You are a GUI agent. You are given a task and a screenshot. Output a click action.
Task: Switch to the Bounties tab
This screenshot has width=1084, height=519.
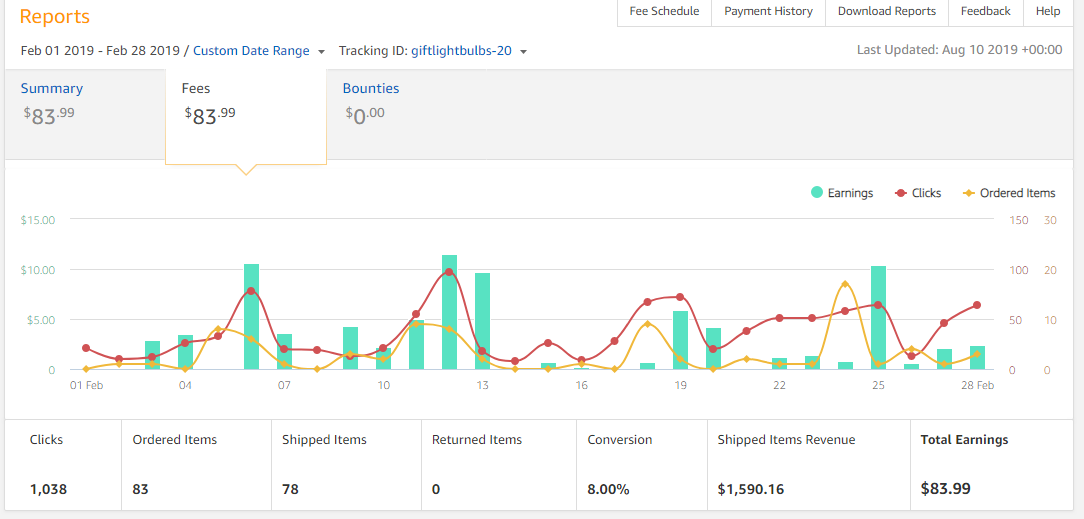(x=371, y=88)
